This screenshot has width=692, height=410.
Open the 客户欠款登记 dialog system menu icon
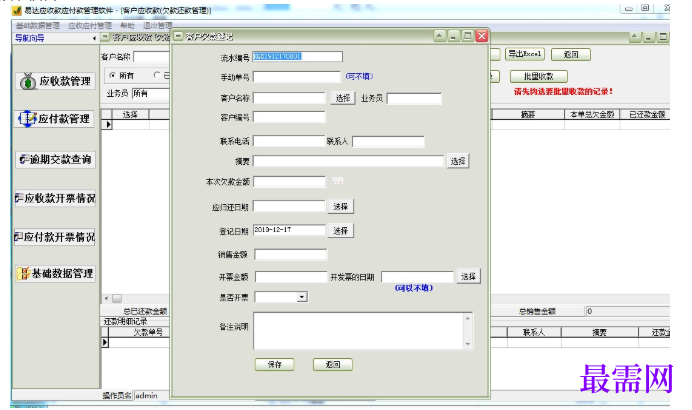(178, 36)
